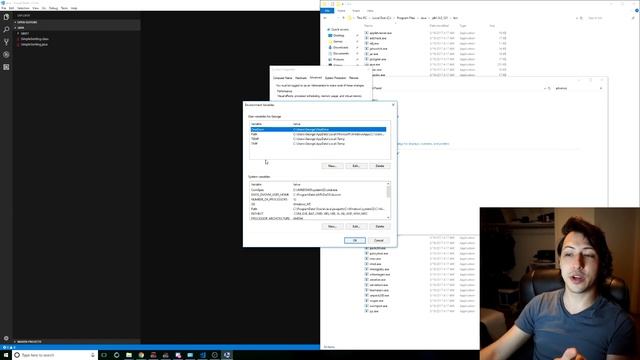Open the Edit menu in VS Code

pos(11,8)
